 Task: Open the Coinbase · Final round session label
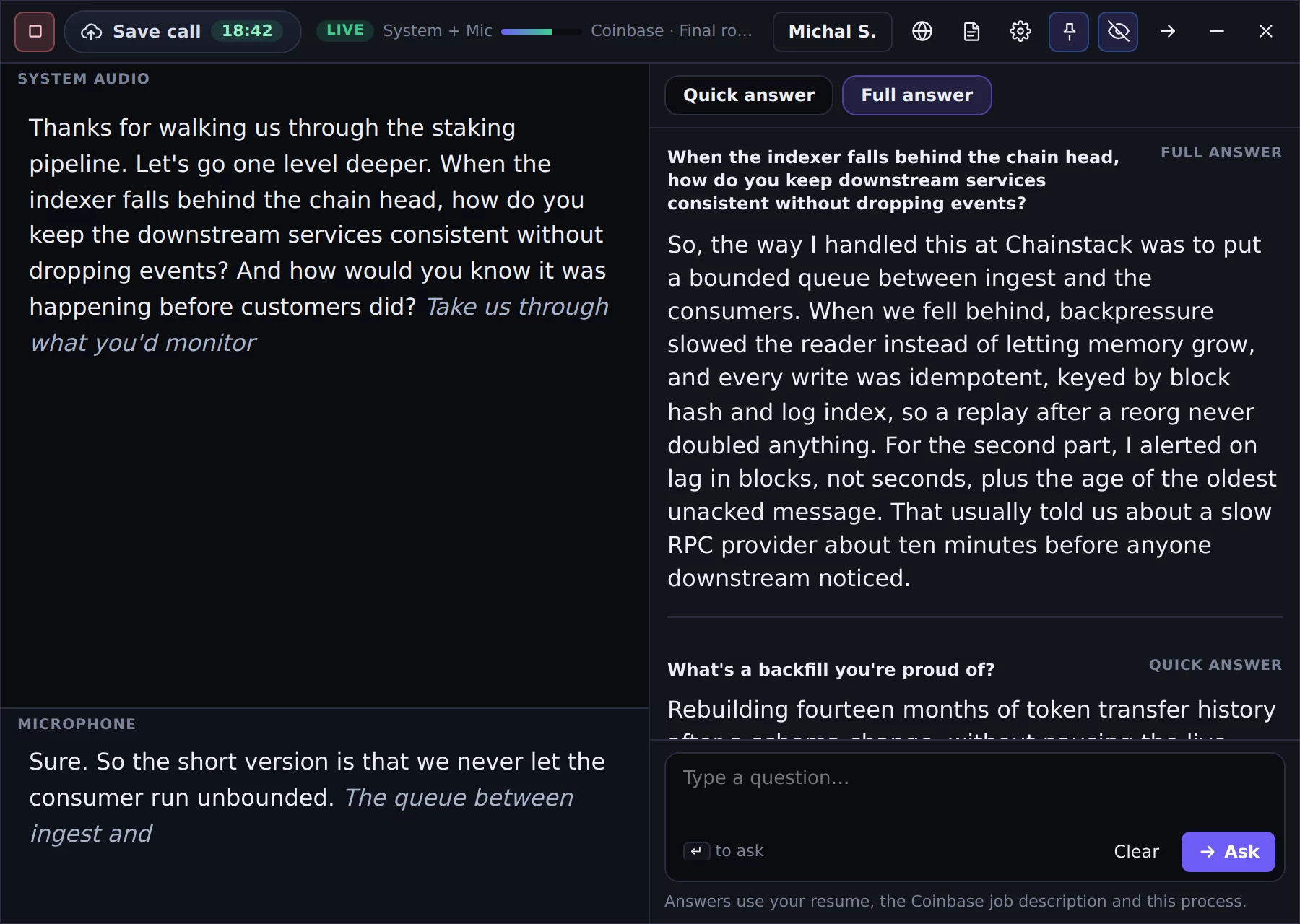(x=672, y=31)
